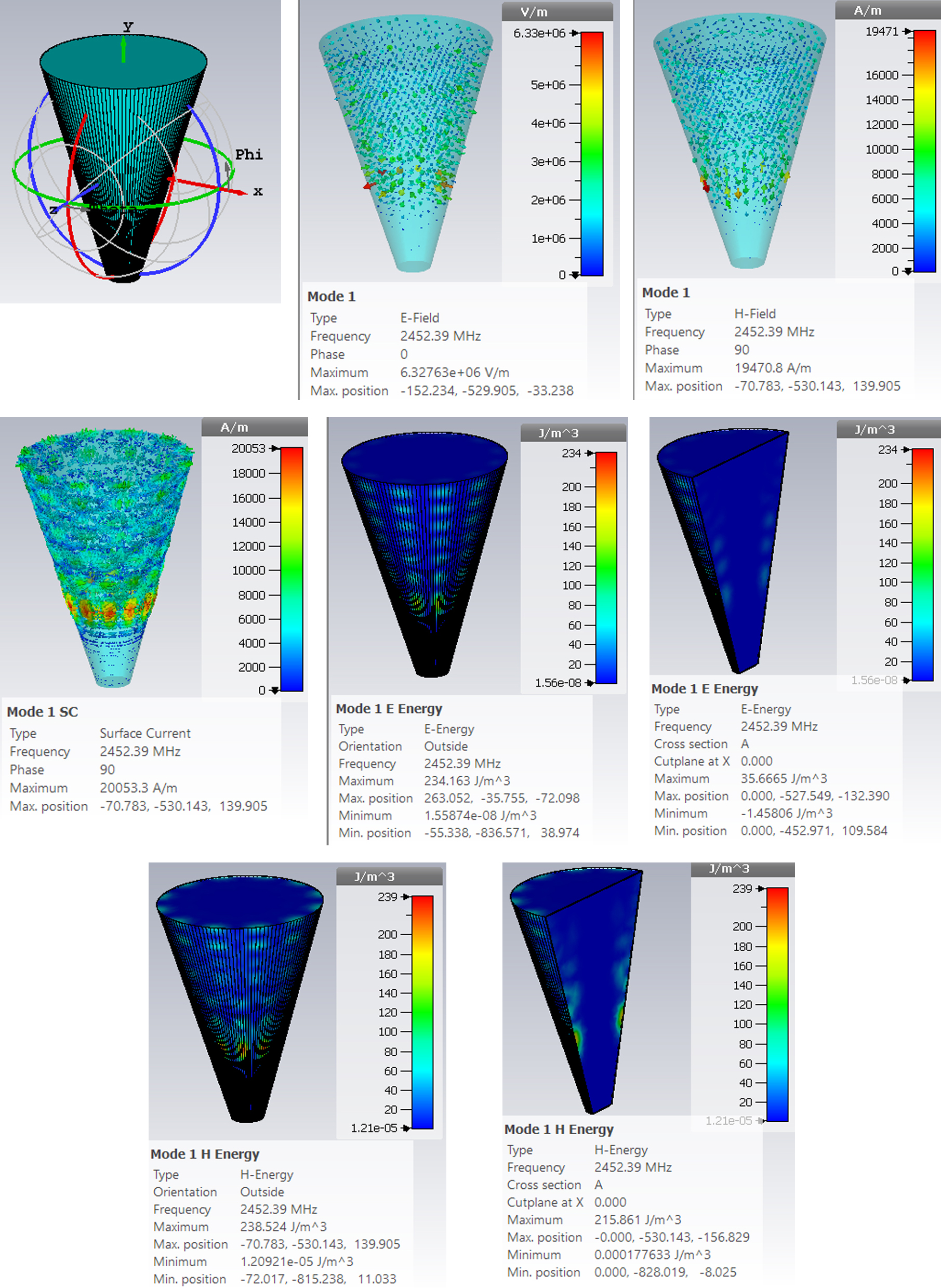Click the 1.21e-05 minimum marker of H-Energy Outside scale
Viewport: 941px width, 1288px height.
[406, 1128]
